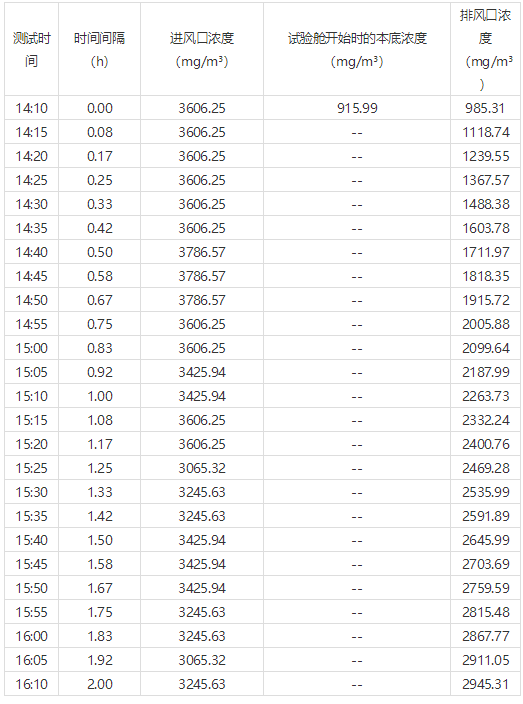Select the 2945.31 last exhaust value

[x=485, y=684]
